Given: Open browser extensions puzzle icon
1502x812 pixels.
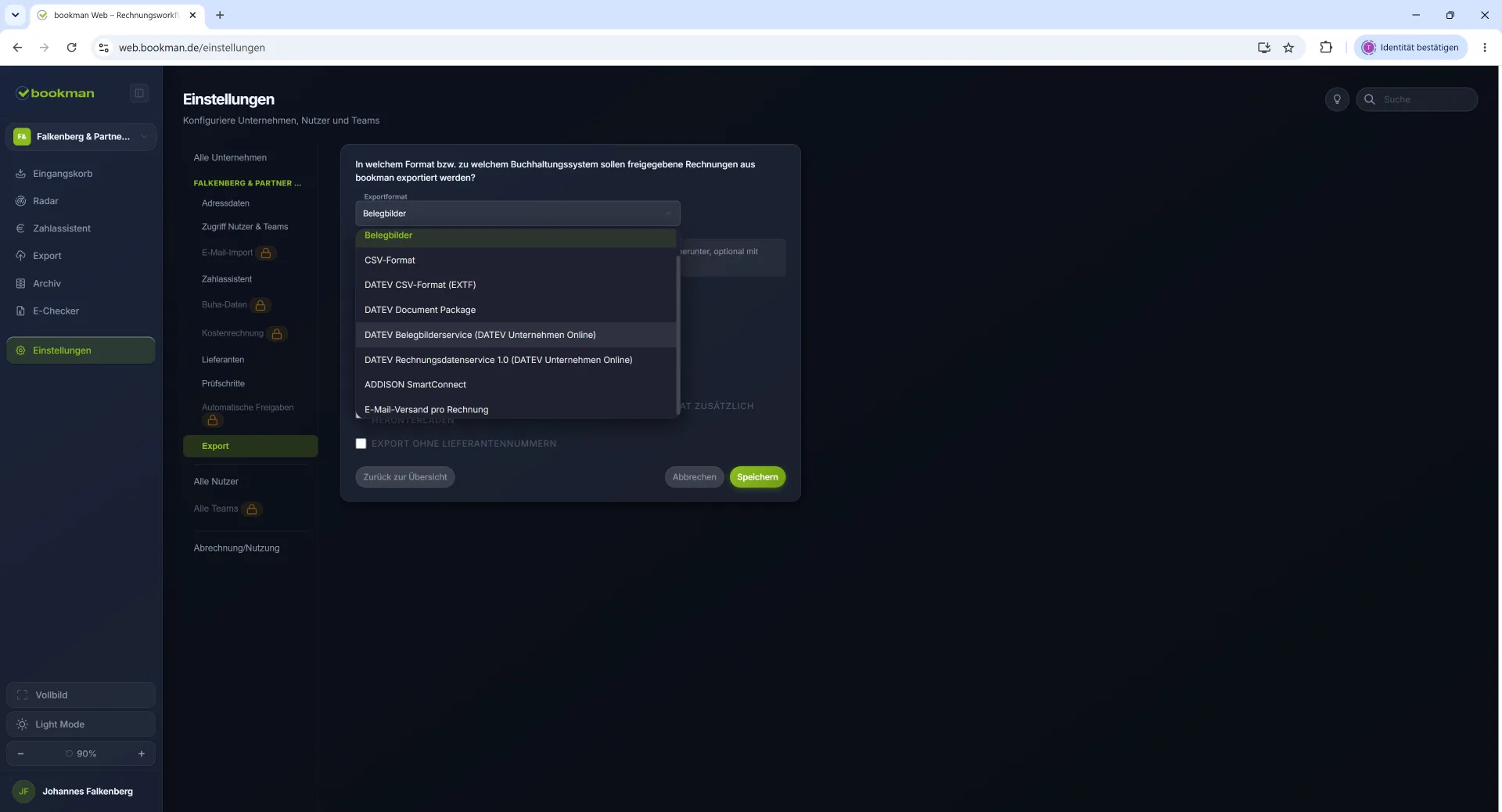Looking at the screenshot, I should point(1326,48).
